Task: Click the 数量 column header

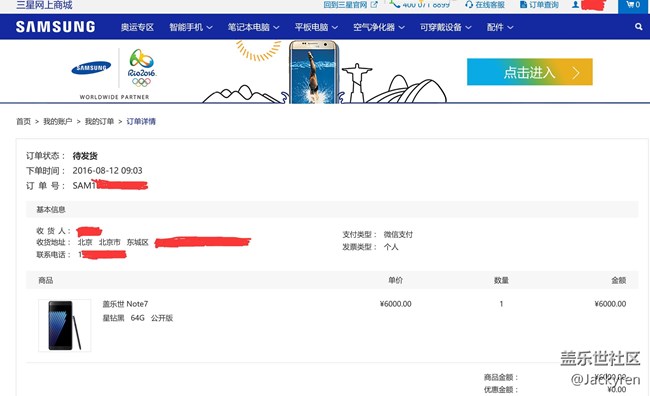Action: tap(501, 280)
